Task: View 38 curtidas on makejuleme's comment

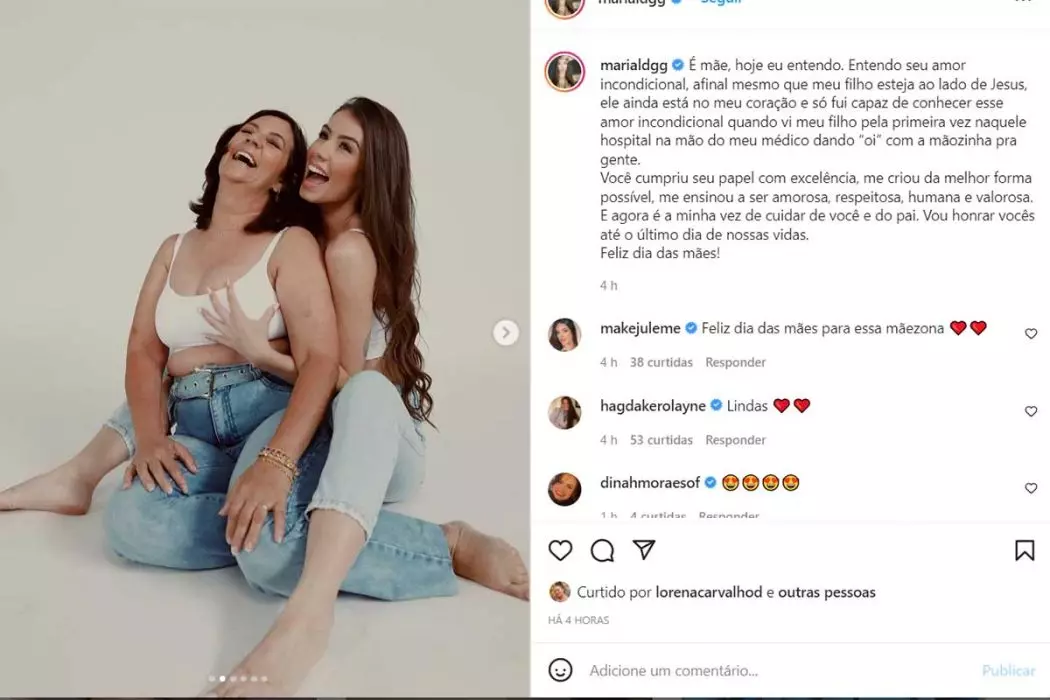Action: click(661, 362)
